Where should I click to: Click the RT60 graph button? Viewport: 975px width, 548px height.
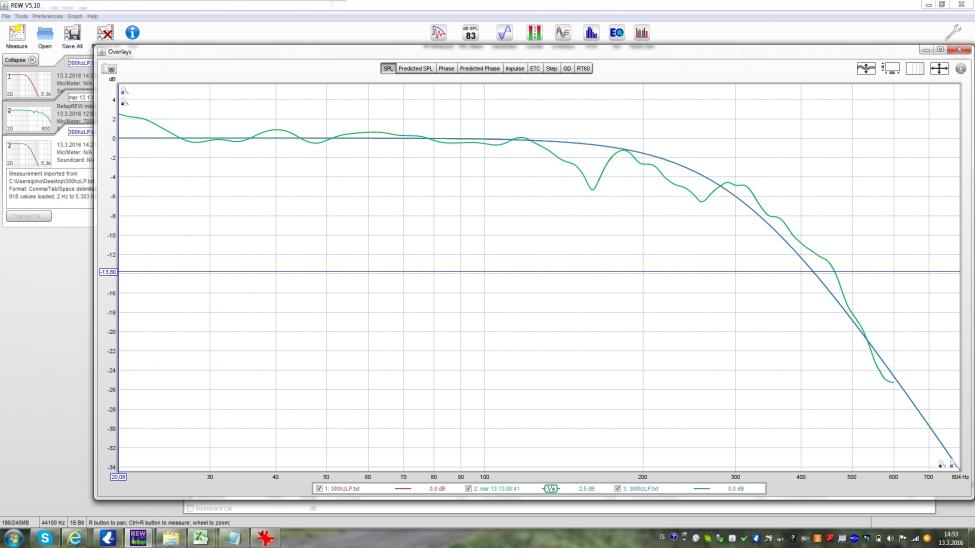tap(583, 69)
